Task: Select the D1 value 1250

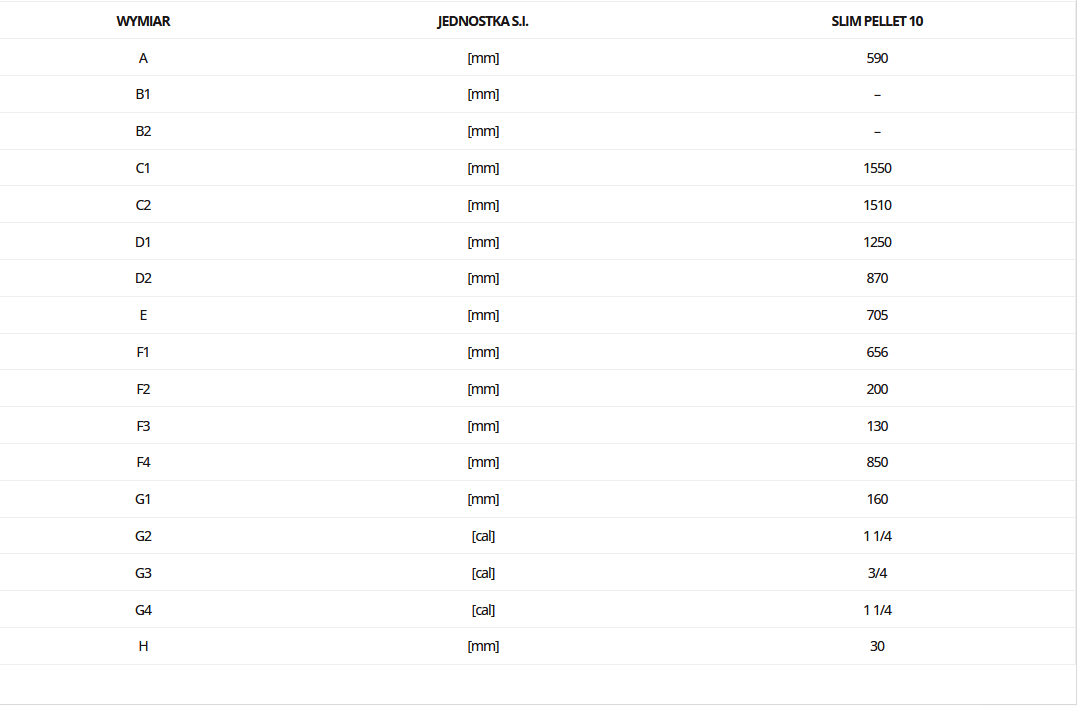Action: point(877,242)
